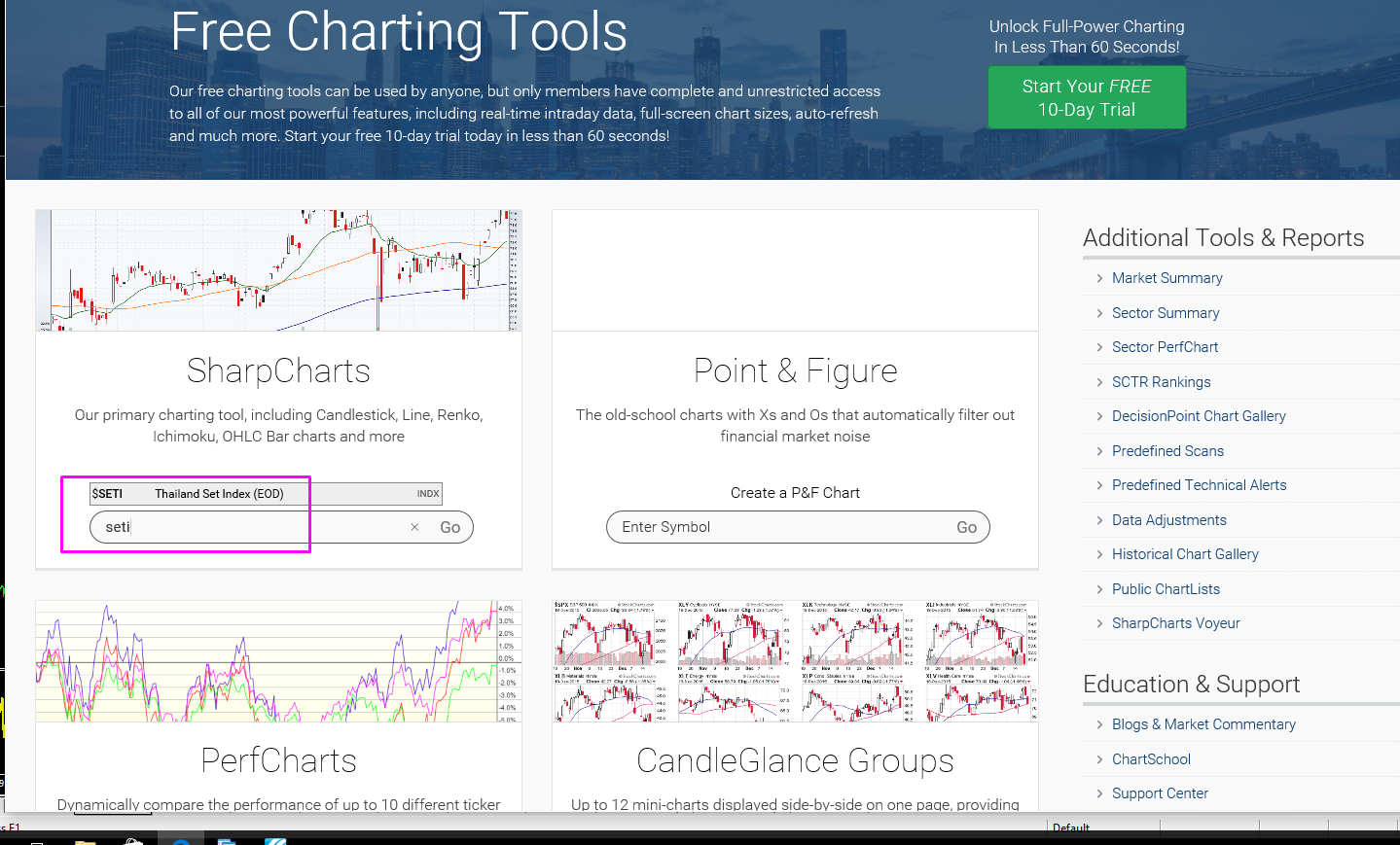
Task: Click the chevron beside ChartSchool
Action: click(x=1099, y=759)
